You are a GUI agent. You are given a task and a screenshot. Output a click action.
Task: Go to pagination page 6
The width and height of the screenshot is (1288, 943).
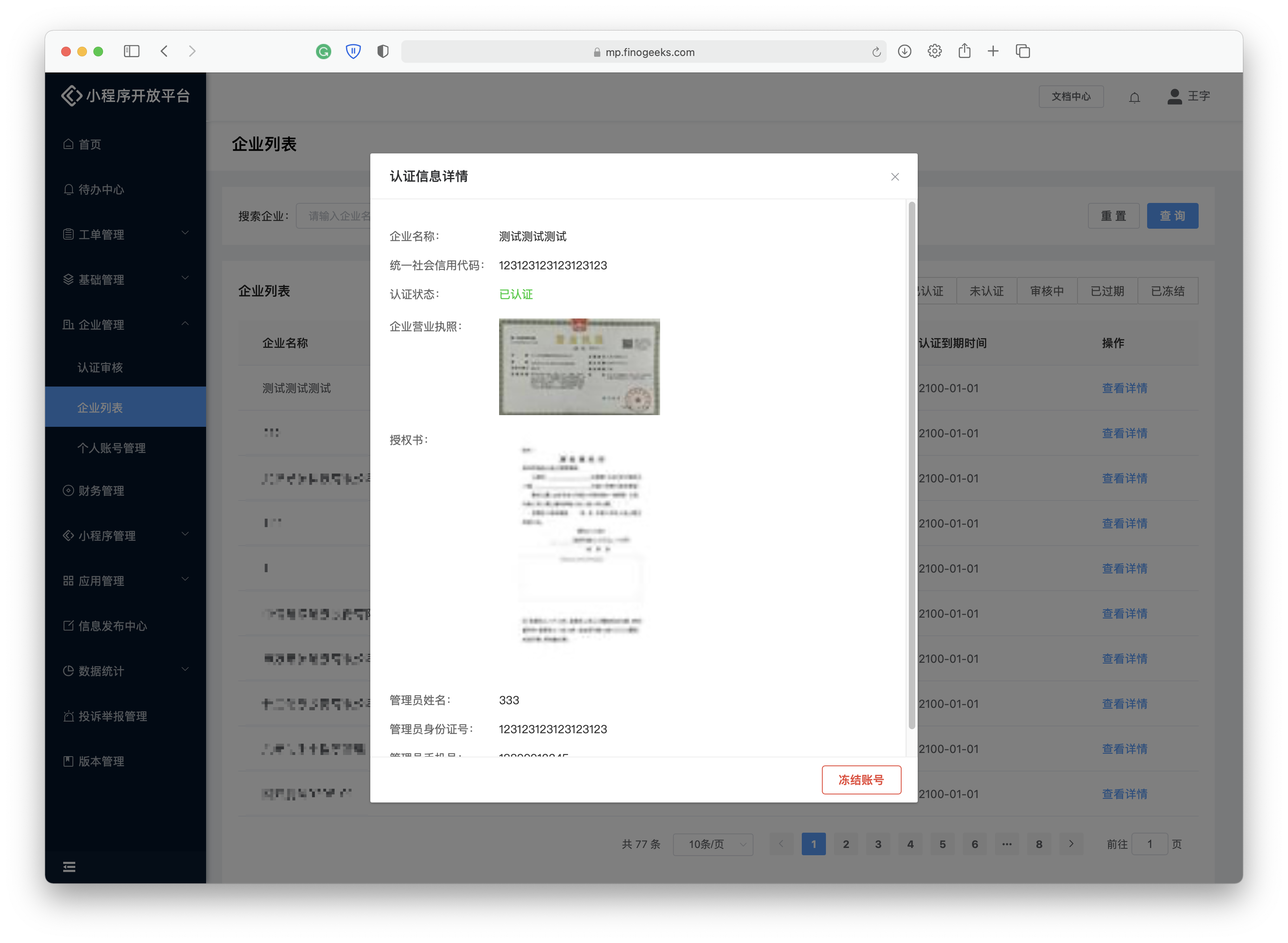tap(974, 844)
